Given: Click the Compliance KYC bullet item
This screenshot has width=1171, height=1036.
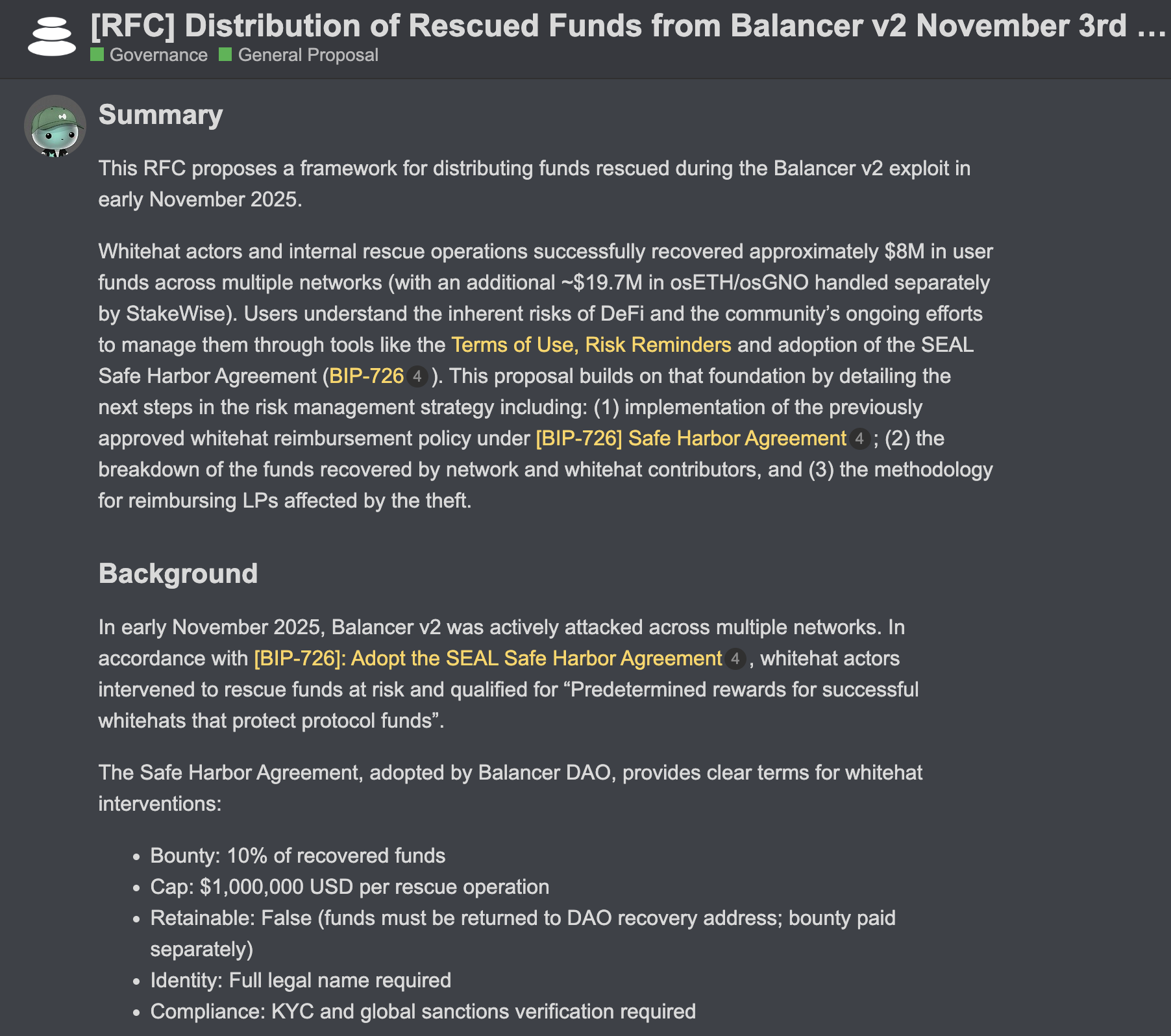Looking at the screenshot, I should click(x=423, y=1011).
